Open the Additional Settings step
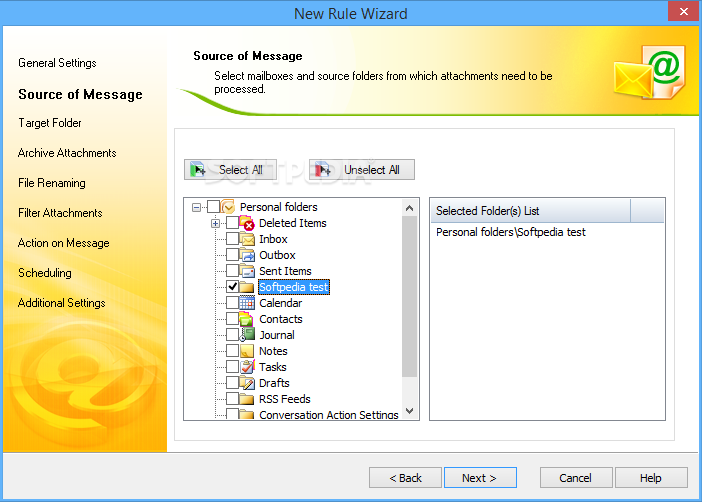The width and height of the screenshot is (702, 502). pos(62,303)
